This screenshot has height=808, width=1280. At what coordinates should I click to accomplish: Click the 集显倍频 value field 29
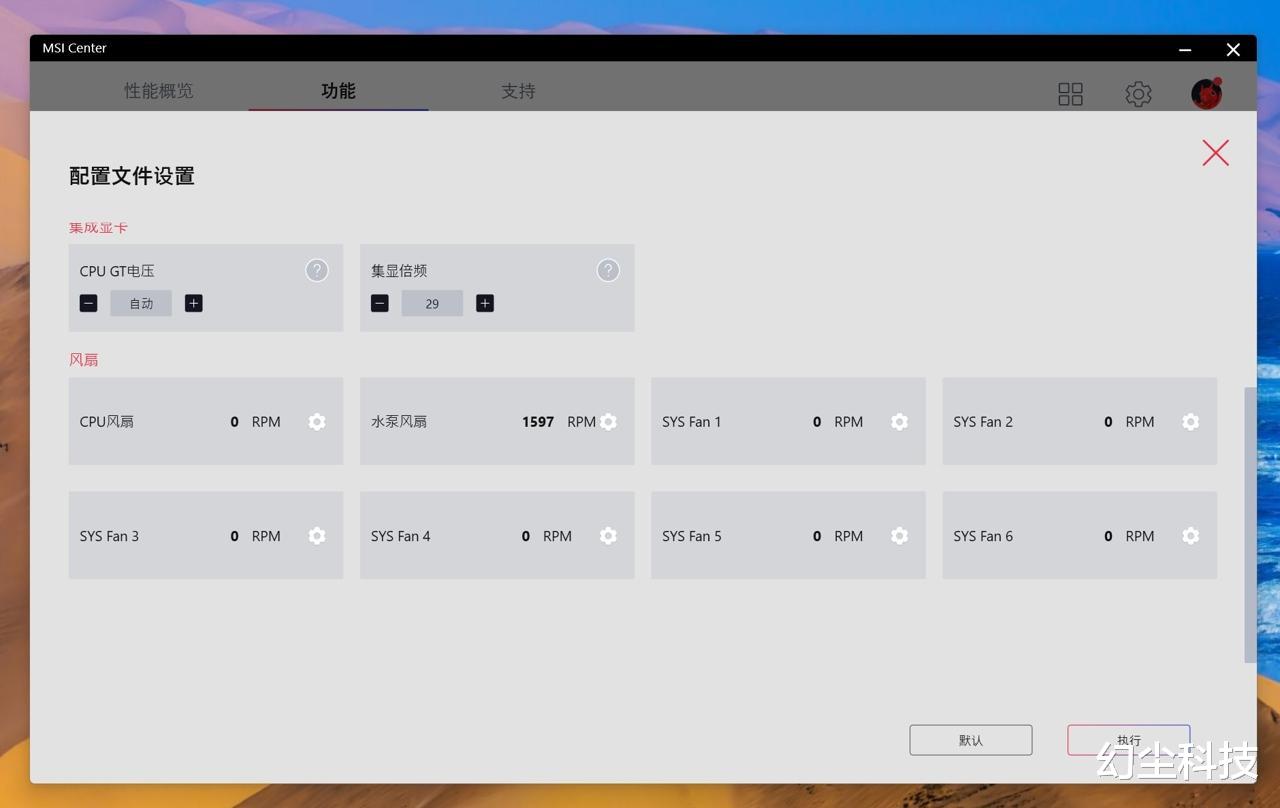[x=432, y=303]
